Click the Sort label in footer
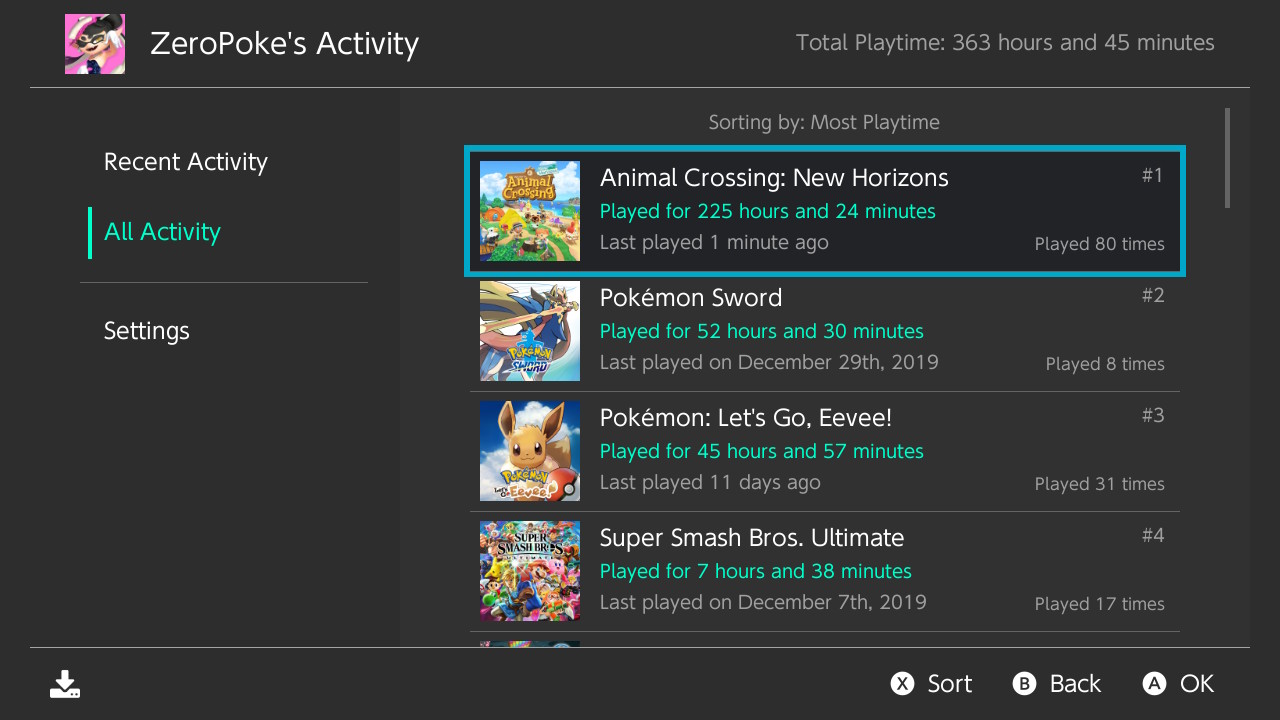Image resolution: width=1280 pixels, height=720 pixels. (948, 684)
